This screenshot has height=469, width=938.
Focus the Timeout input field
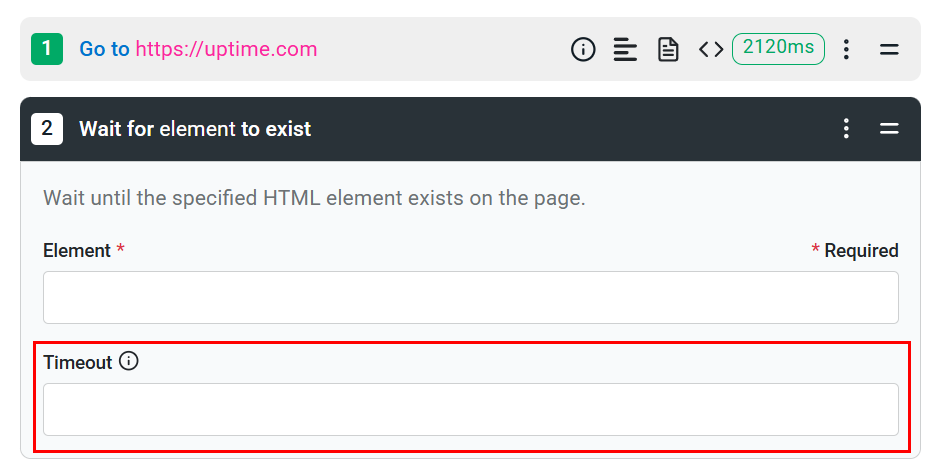(x=470, y=410)
